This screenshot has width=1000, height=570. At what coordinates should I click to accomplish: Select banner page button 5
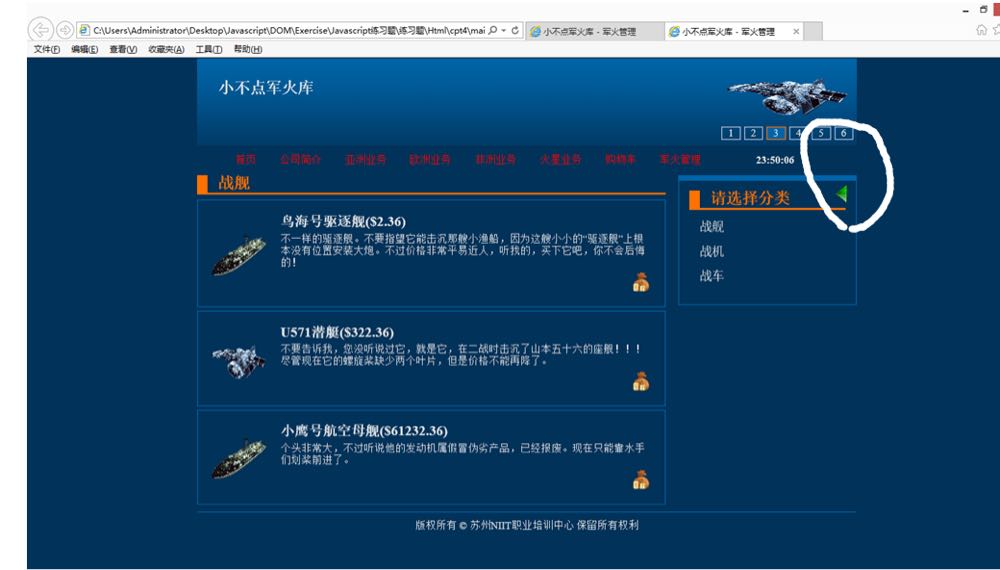coord(821,133)
